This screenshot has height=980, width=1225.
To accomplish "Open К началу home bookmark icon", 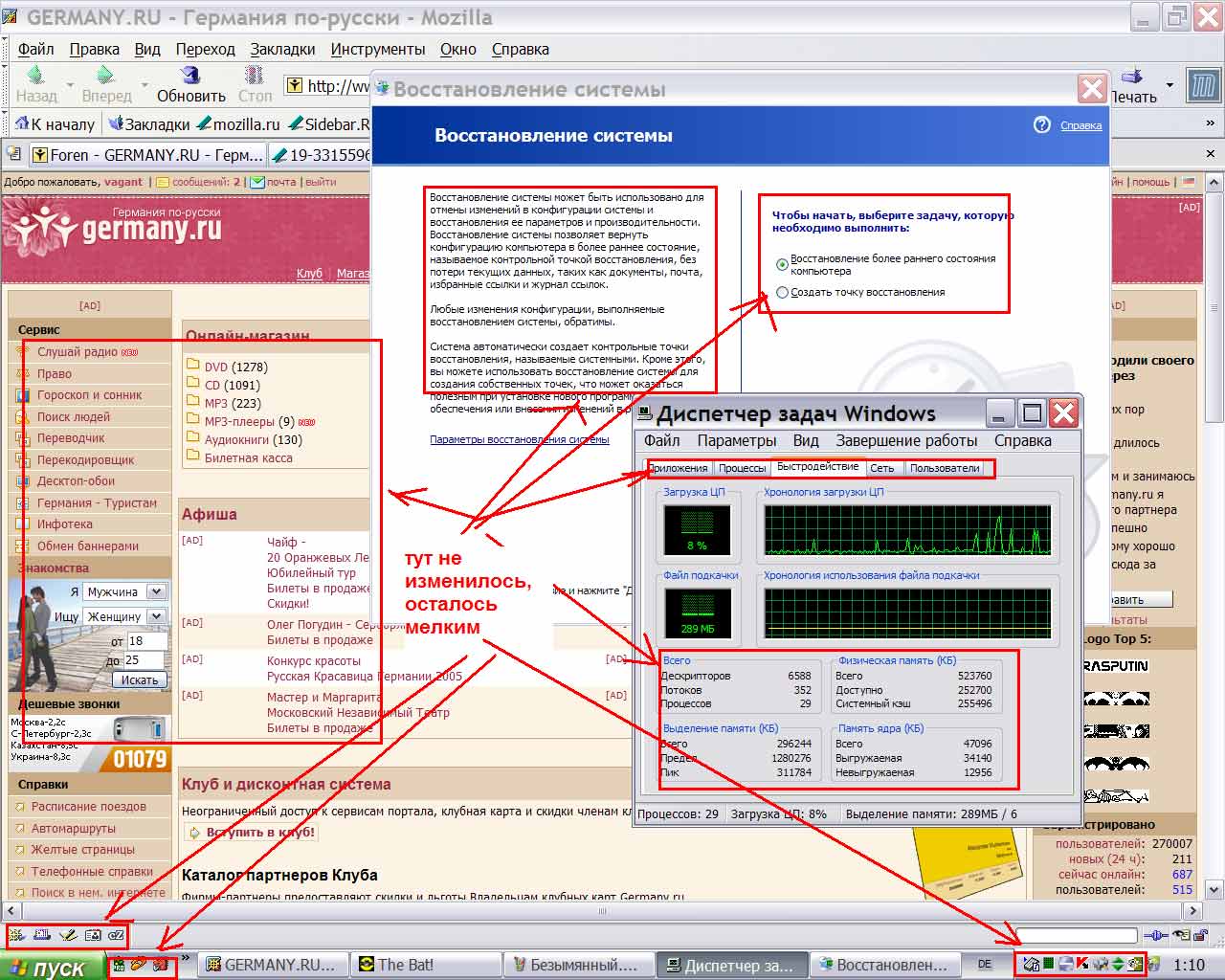I will 23,123.
